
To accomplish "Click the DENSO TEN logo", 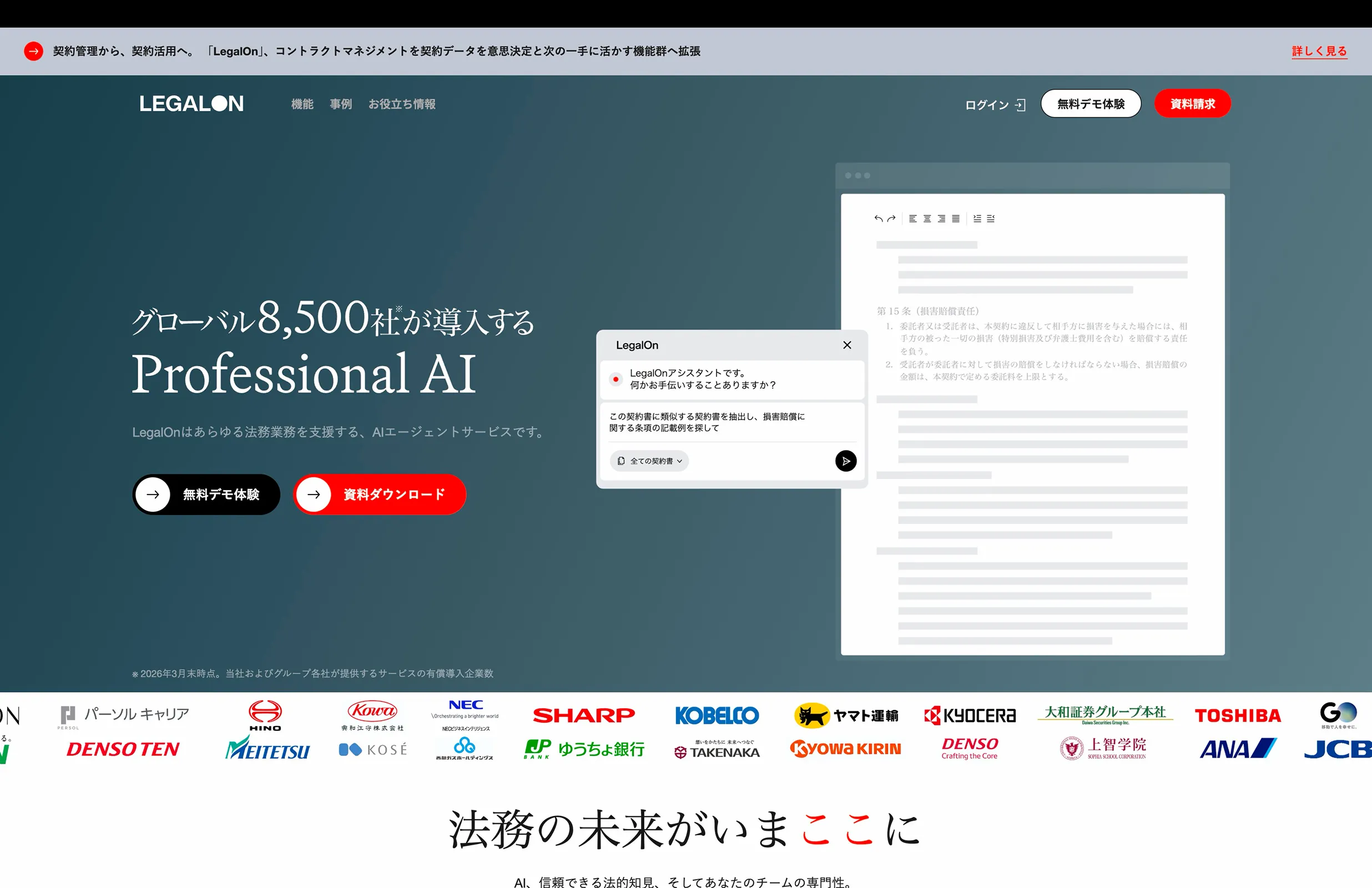I will (123, 749).
